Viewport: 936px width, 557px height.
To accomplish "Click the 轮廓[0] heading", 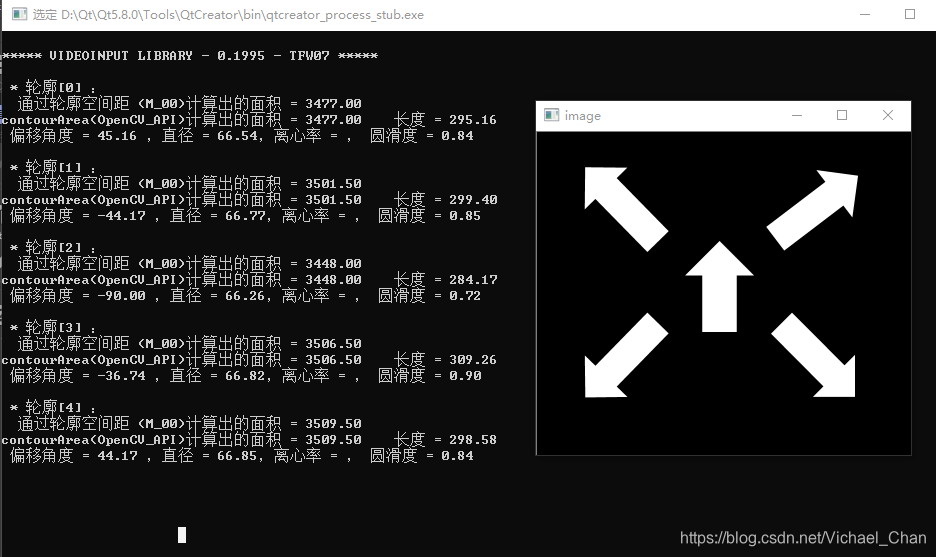I will pyautogui.click(x=52, y=87).
